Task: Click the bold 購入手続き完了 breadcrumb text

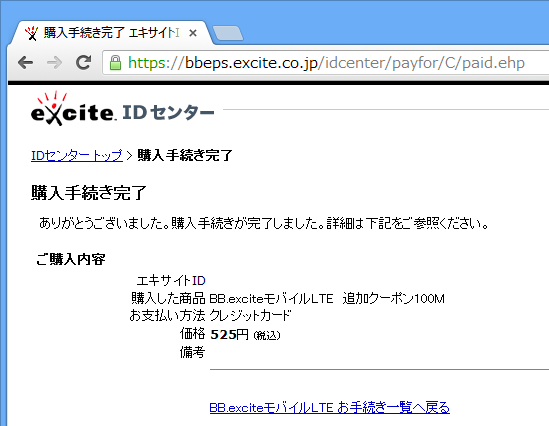Action: click(x=185, y=155)
